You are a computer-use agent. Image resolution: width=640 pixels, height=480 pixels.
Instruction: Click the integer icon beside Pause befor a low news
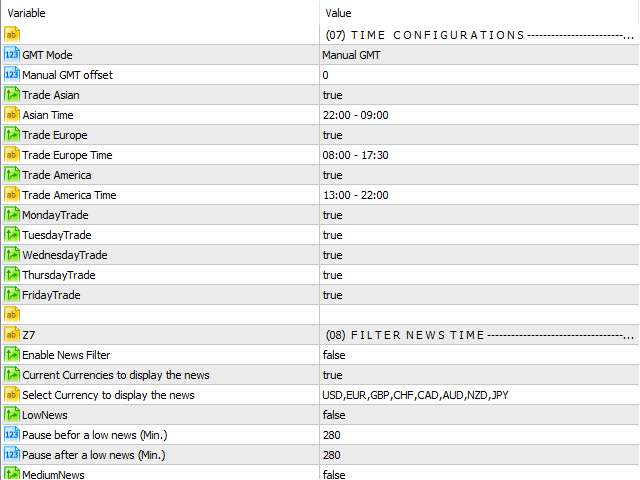click(12, 435)
